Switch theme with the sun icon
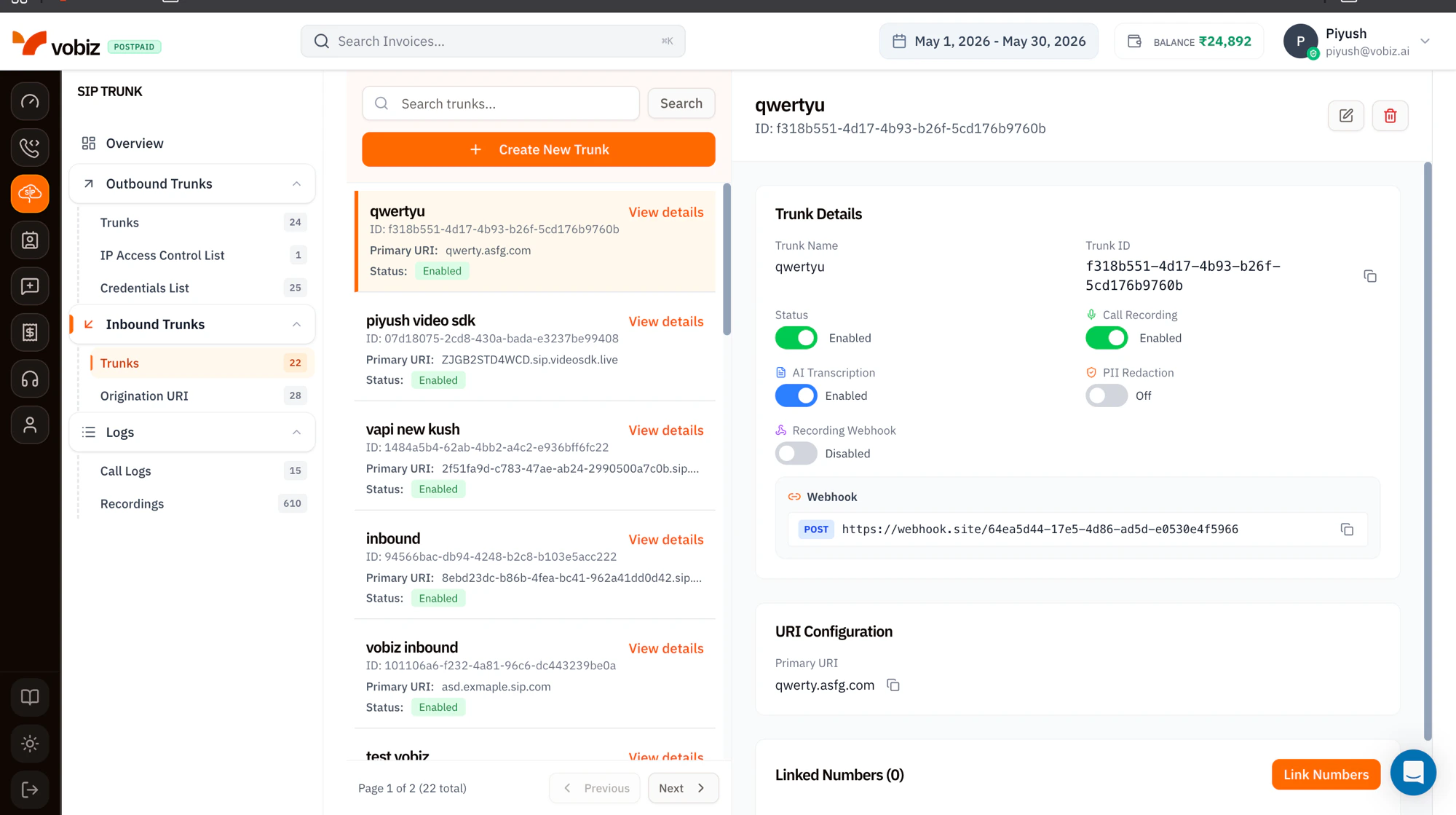1456x815 pixels. point(30,744)
